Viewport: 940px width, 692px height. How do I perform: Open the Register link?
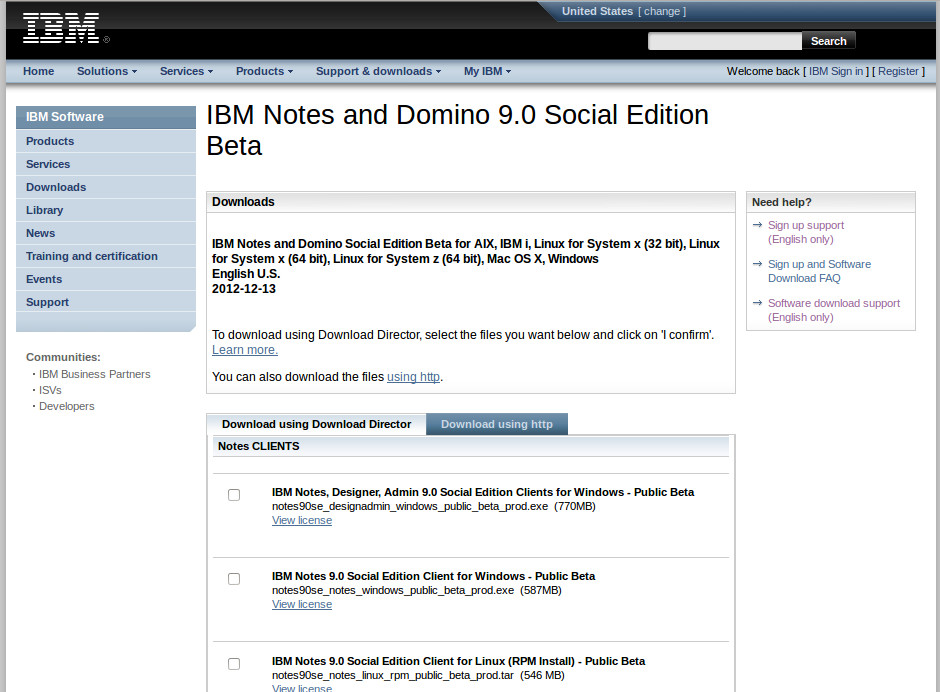(898, 71)
